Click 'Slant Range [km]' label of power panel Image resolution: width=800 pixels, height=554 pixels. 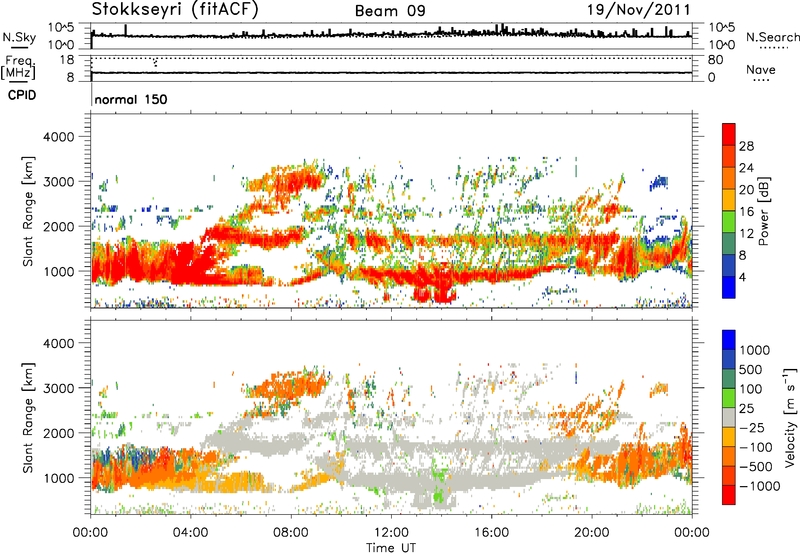[x=28, y=211]
